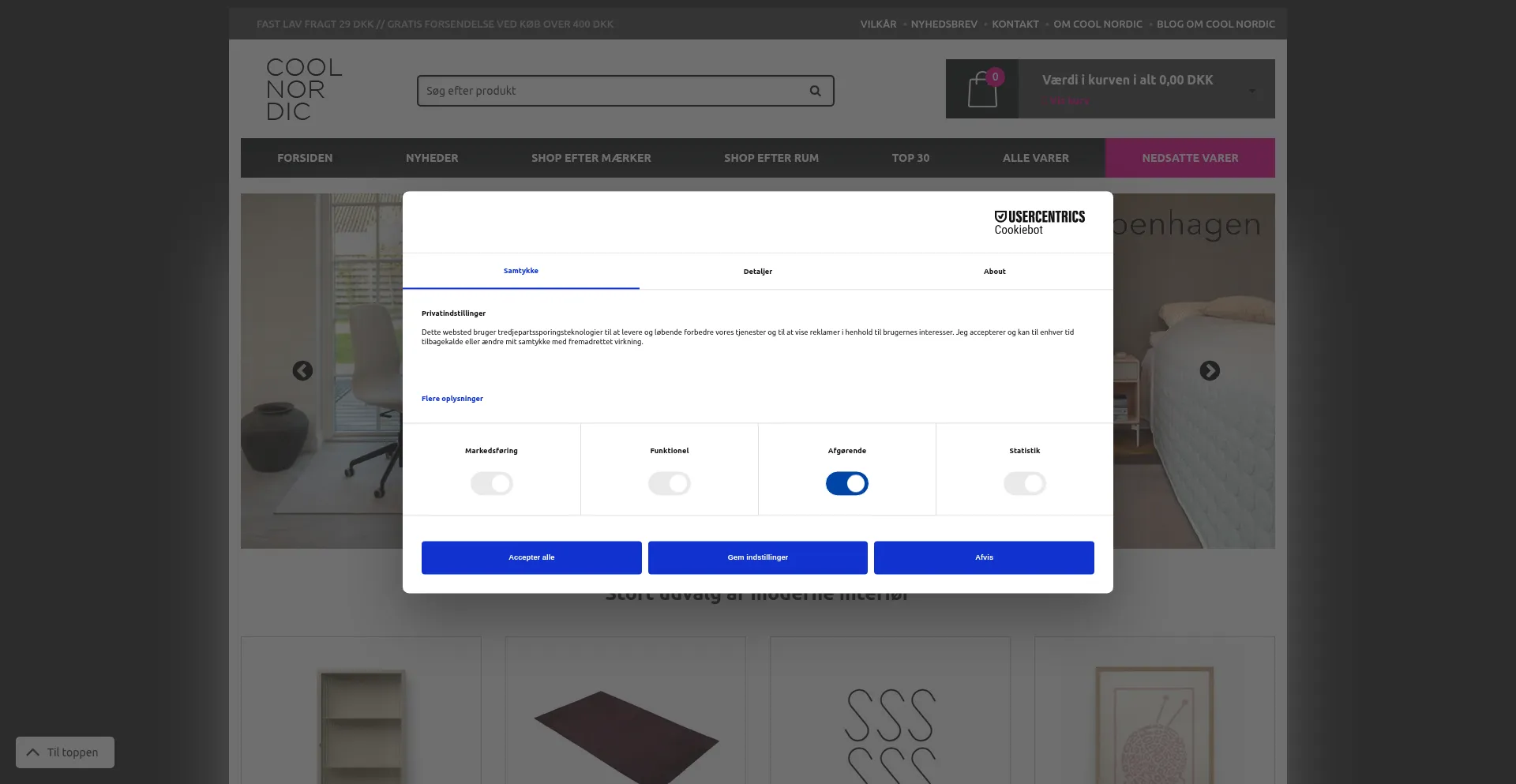This screenshot has height=784, width=1516.
Task: Click the Cool Nordic logo
Action: tap(304, 89)
